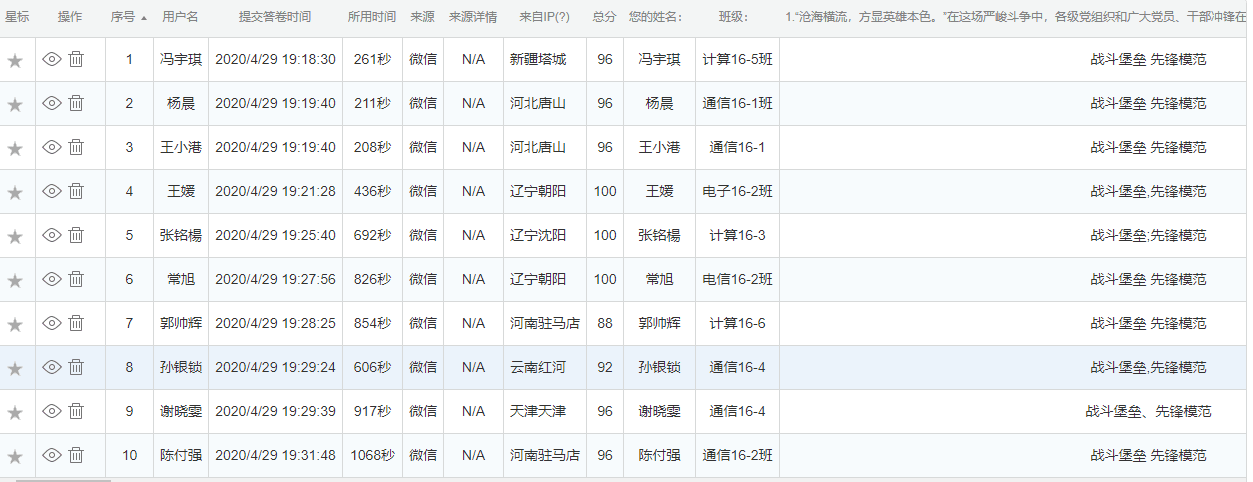Image resolution: width=1253 pixels, height=482 pixels.
Task: Remove 谢晓雯's response using trash icon
Action: [x=76, y=412]
